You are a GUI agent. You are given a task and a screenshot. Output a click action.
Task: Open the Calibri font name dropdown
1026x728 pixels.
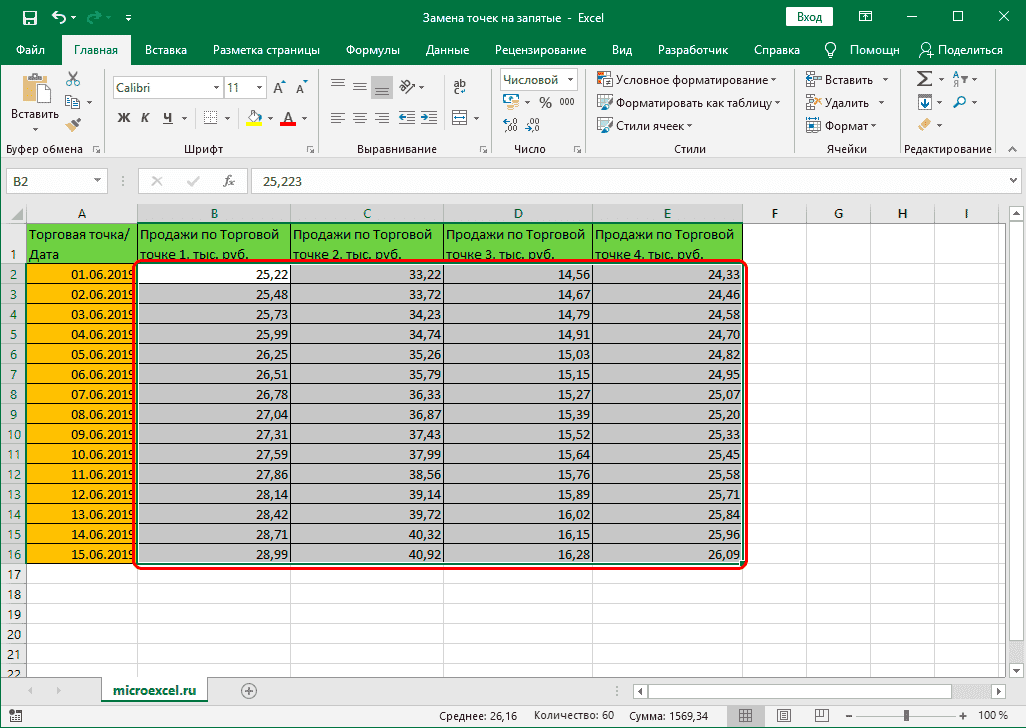pos(215,88)
